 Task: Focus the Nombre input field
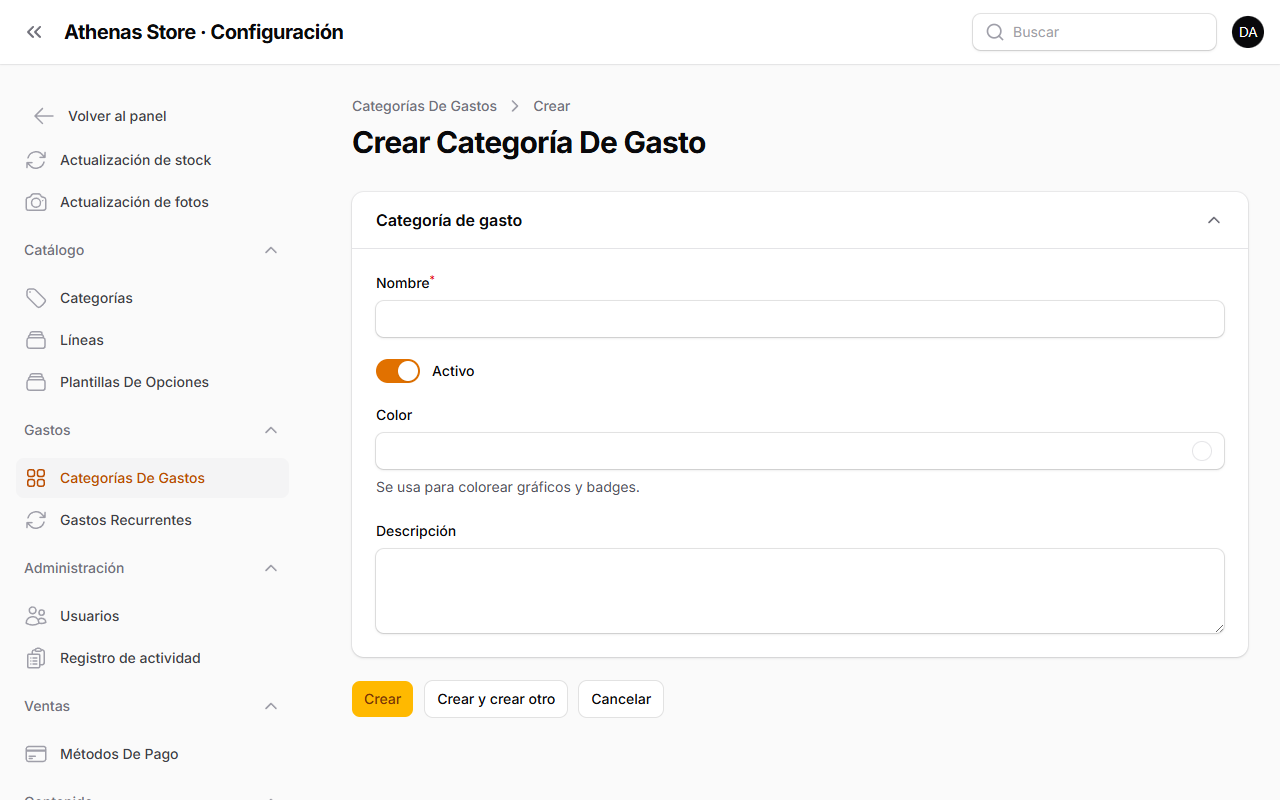tap(800, 319)
